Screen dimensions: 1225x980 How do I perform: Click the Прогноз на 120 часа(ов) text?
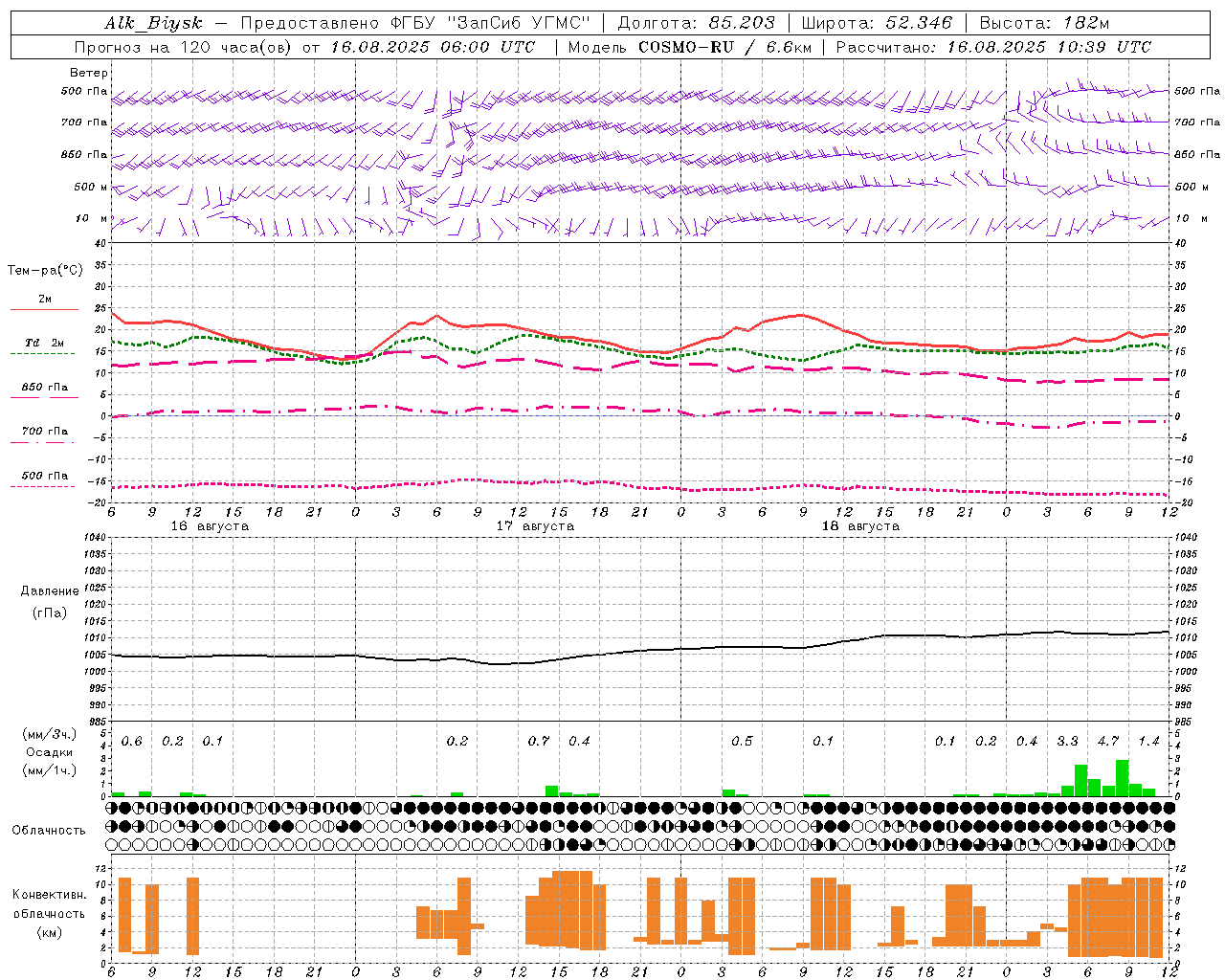tap(184, 46)
